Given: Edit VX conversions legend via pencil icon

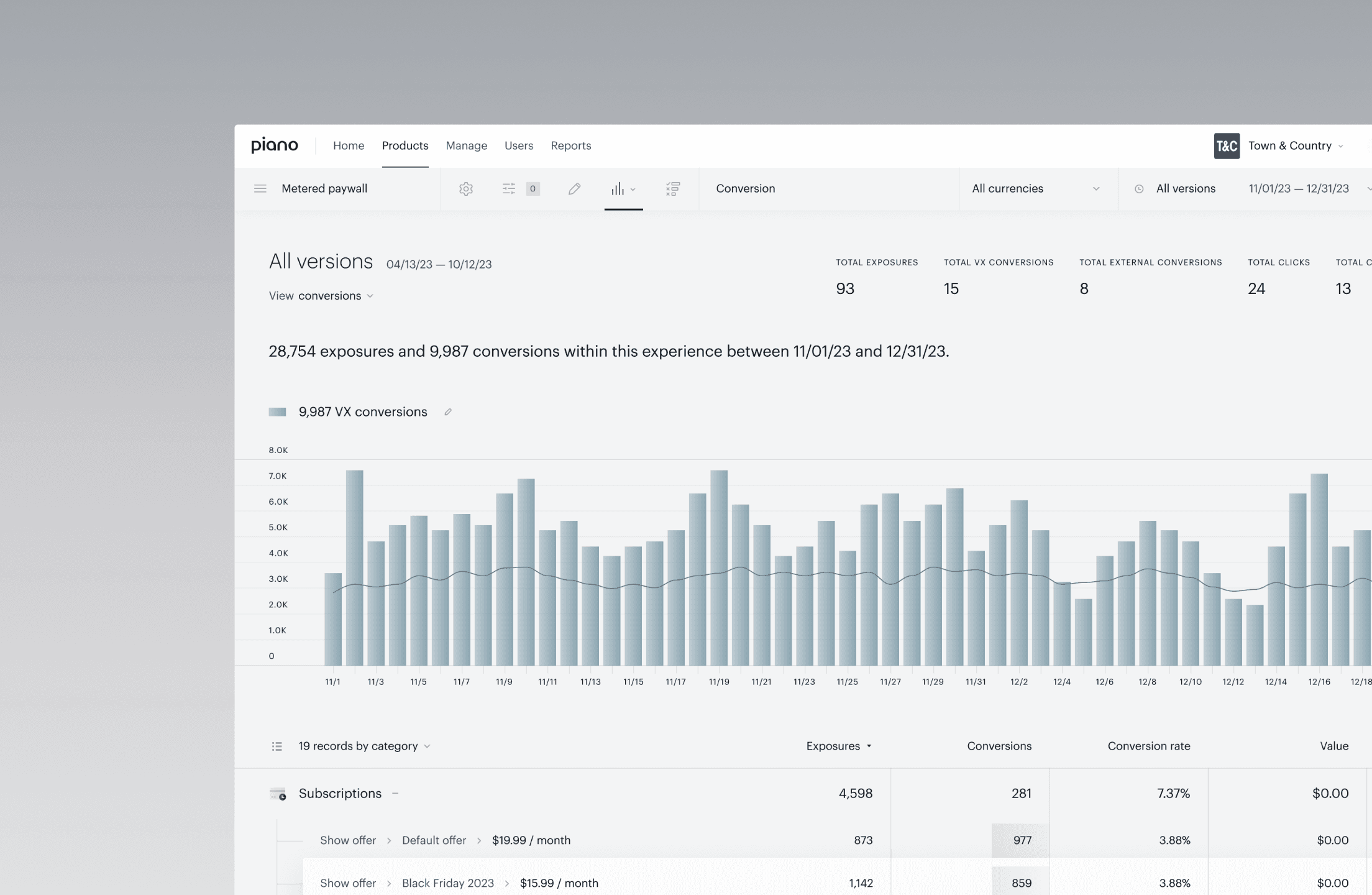Looking at the screenshot, I should tap(448, 411).
